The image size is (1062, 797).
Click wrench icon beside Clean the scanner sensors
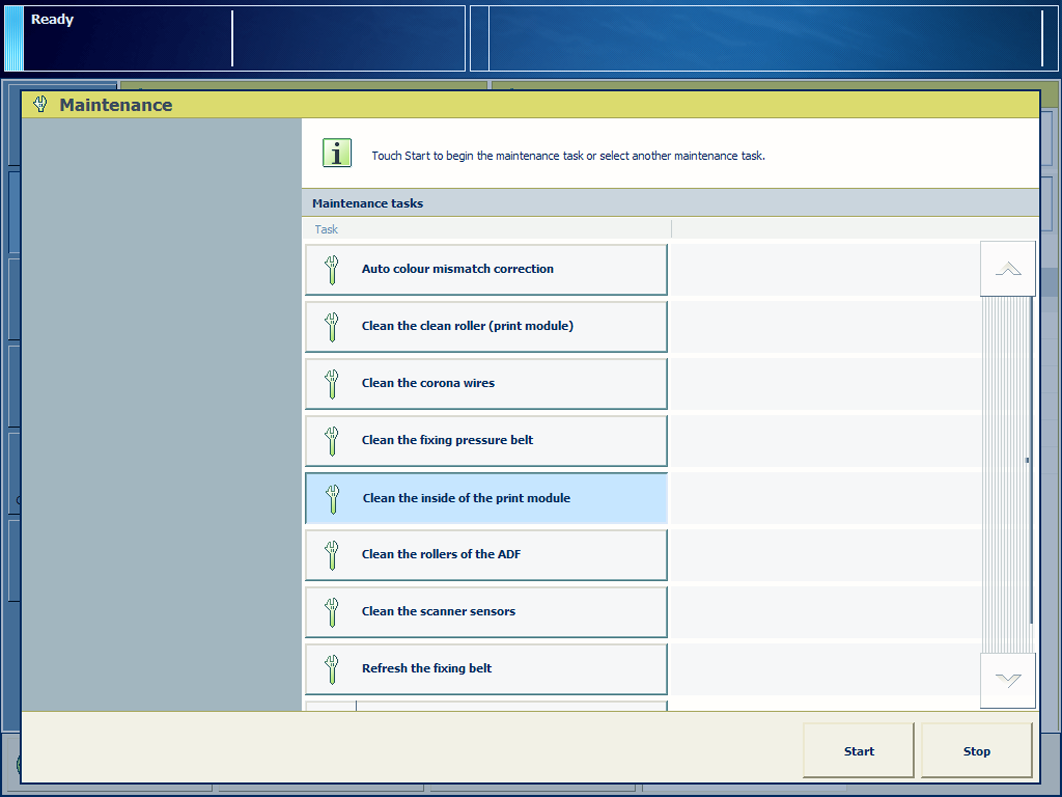(x=332, y=612)
